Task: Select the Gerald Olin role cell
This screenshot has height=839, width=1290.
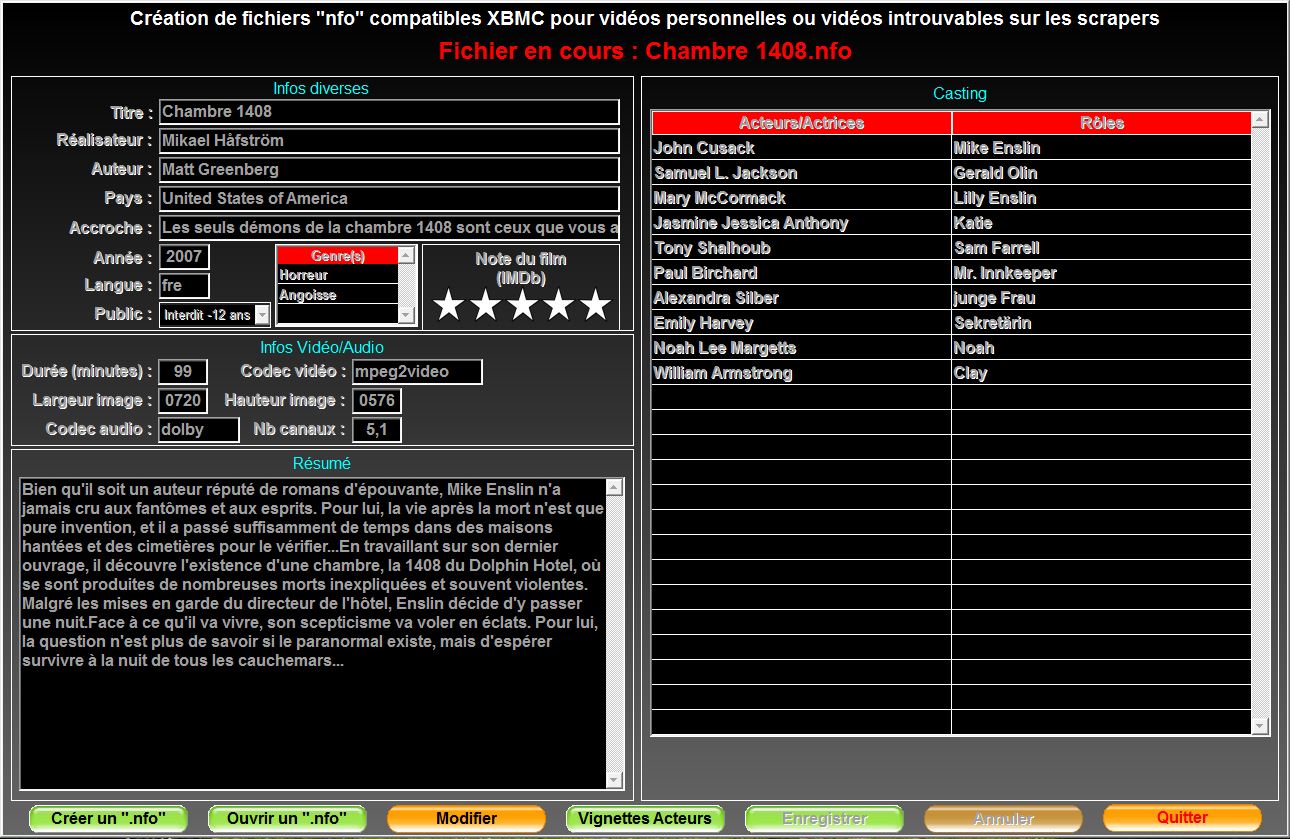Action: point(1100,173)
